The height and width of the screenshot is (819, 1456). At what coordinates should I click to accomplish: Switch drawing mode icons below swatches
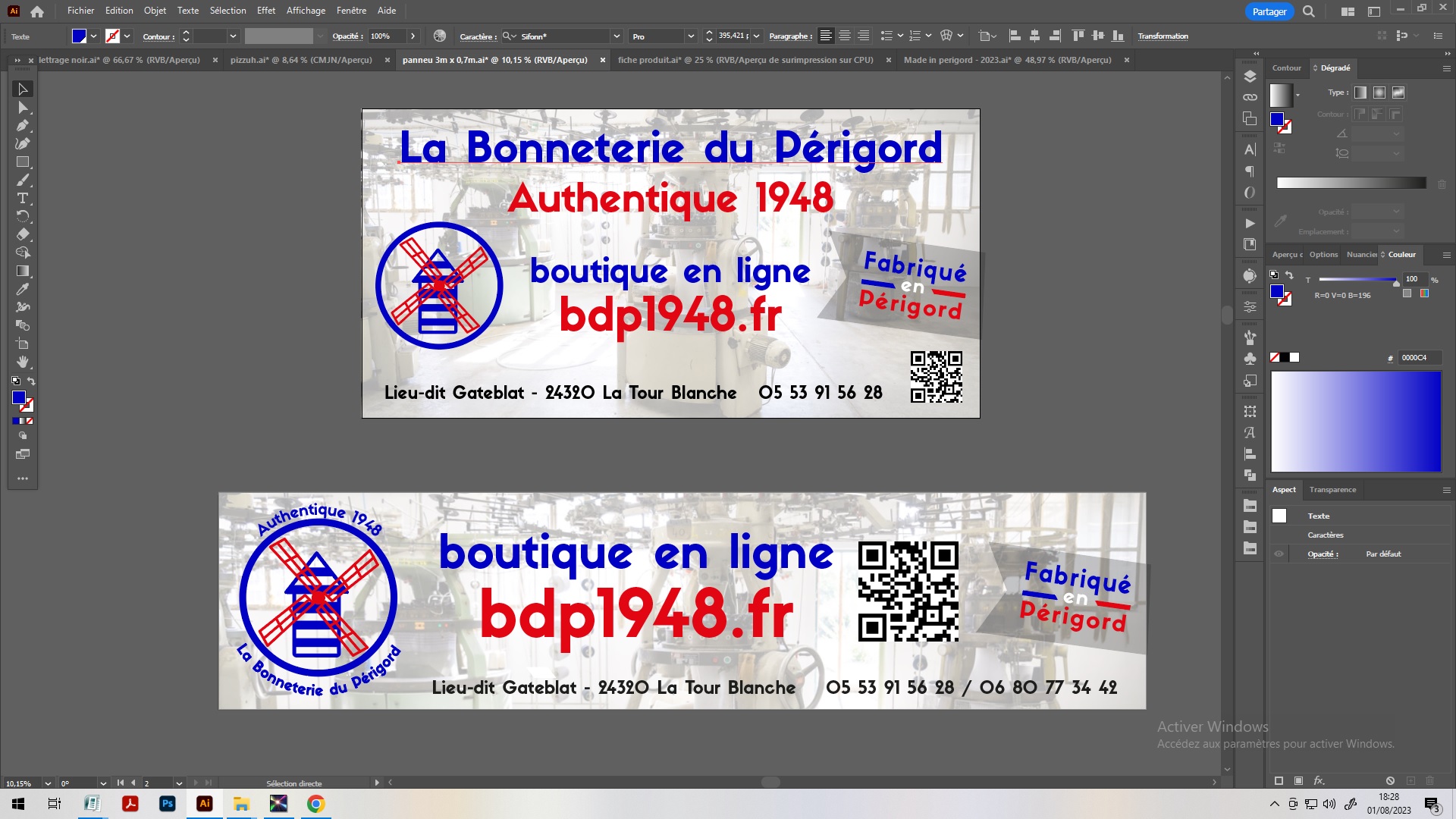point(23,436)
